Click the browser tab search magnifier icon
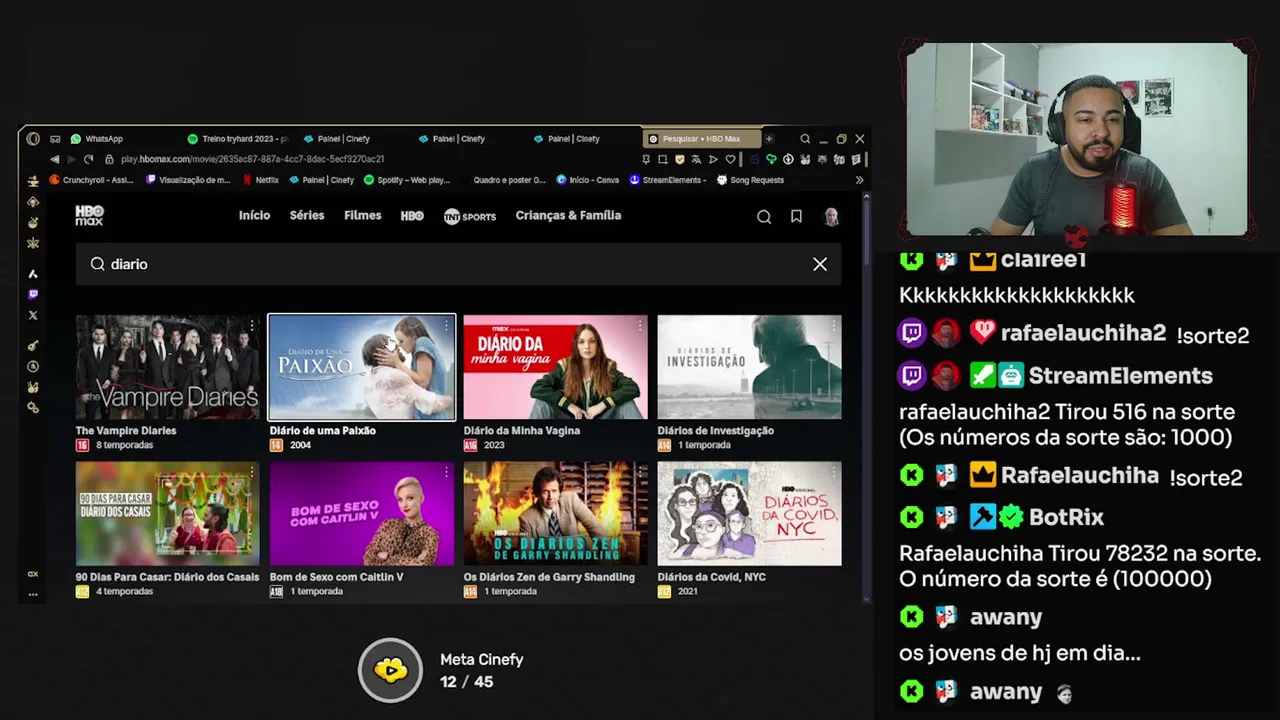 805,139
